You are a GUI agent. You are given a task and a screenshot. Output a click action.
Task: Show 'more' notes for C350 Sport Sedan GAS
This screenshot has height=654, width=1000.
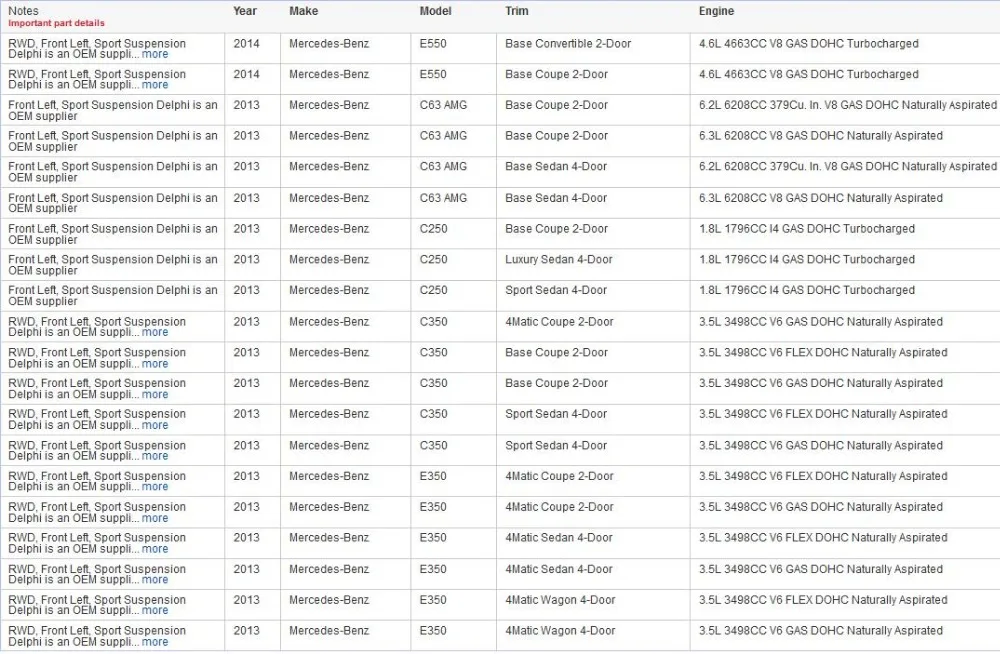pyautogui.click(x=155, y=456)
